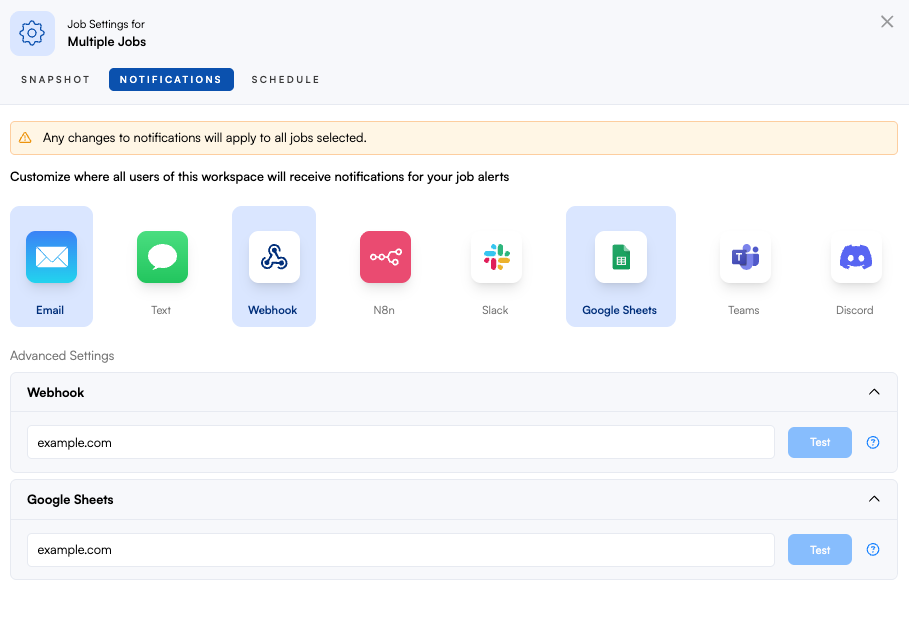This screenshot has height=641, width=909.
Task: Click the warning icon in the alert banner
Action: [x=25, y=138]
